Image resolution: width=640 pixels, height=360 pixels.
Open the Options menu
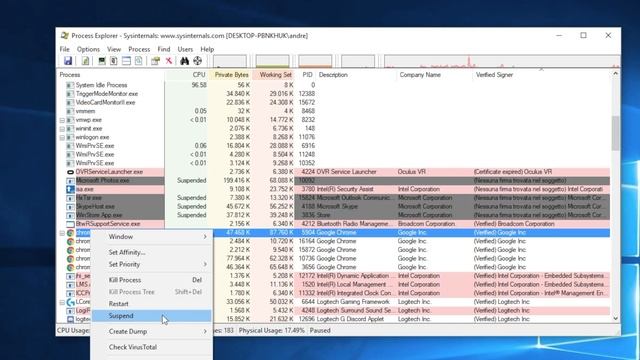(x=88, y=49)
